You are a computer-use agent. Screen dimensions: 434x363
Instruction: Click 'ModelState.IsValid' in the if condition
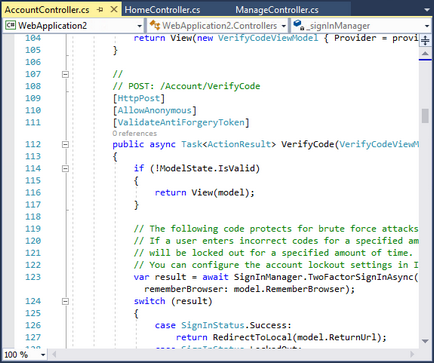click(x=207, y=168)
